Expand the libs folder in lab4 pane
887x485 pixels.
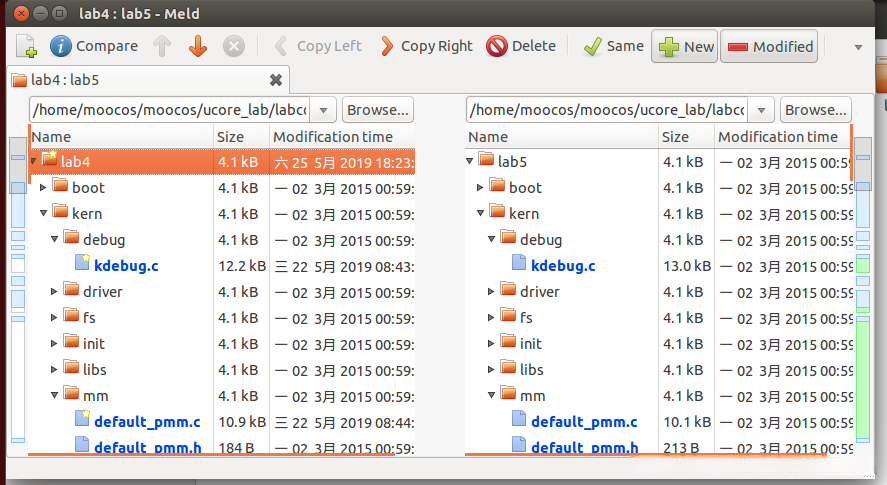(54, 370)
